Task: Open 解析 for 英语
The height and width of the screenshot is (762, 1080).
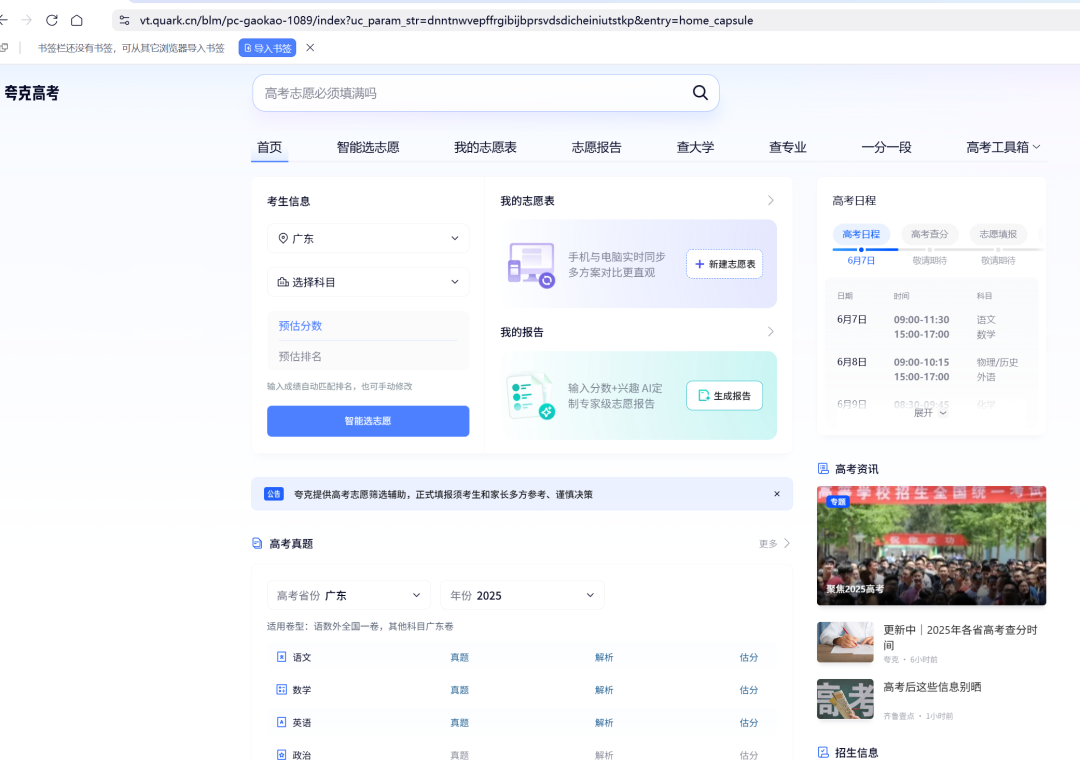Action: coord(604,723)
